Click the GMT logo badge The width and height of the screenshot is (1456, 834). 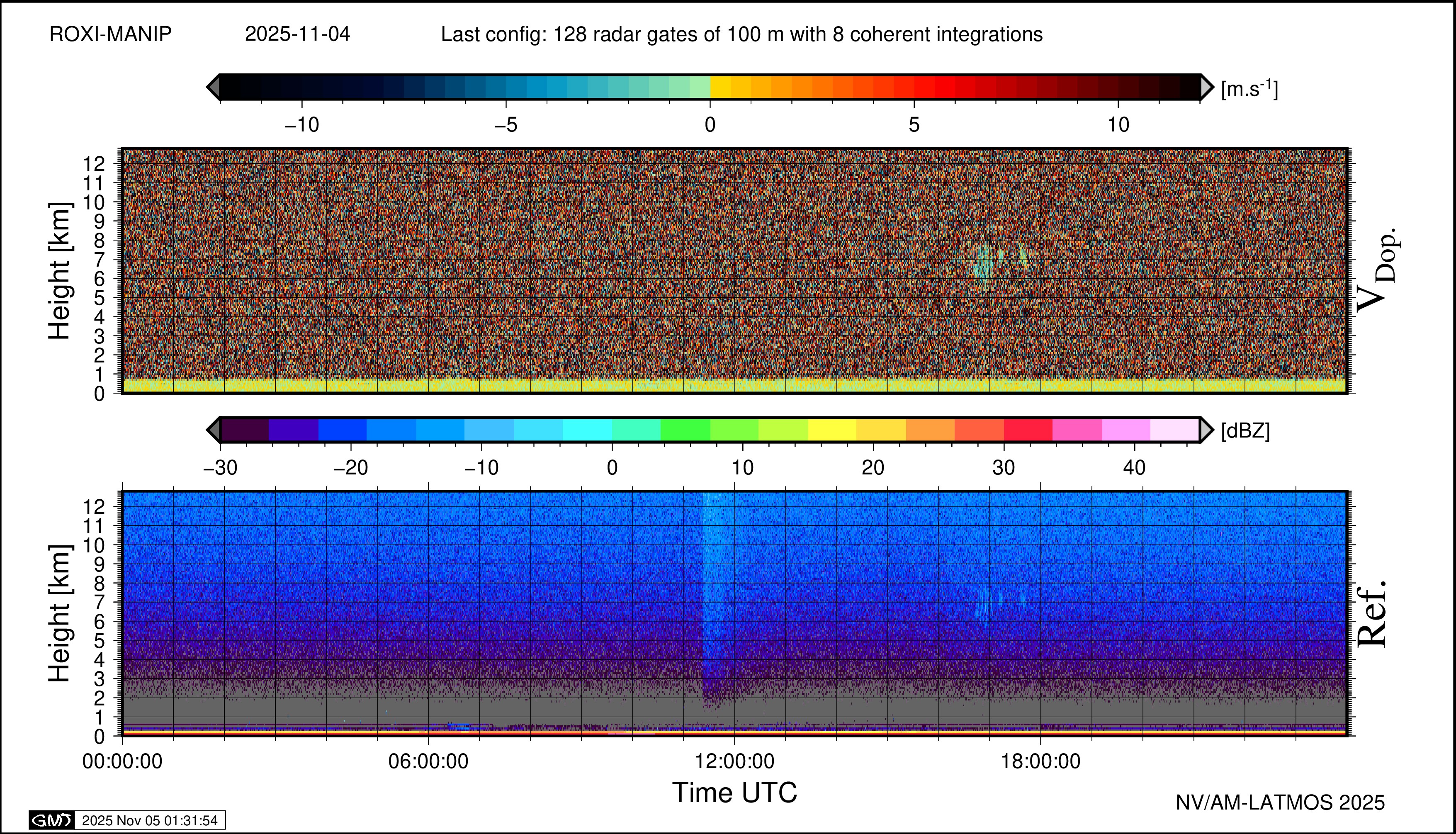click(51, 820)
